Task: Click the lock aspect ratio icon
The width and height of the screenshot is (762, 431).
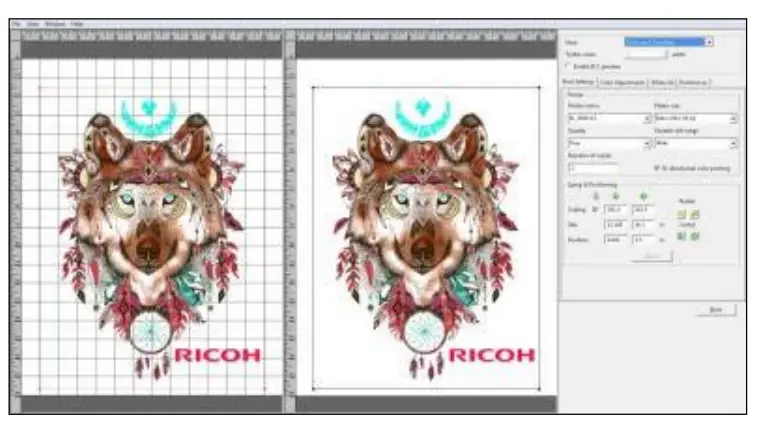Action: coord(596,196)
